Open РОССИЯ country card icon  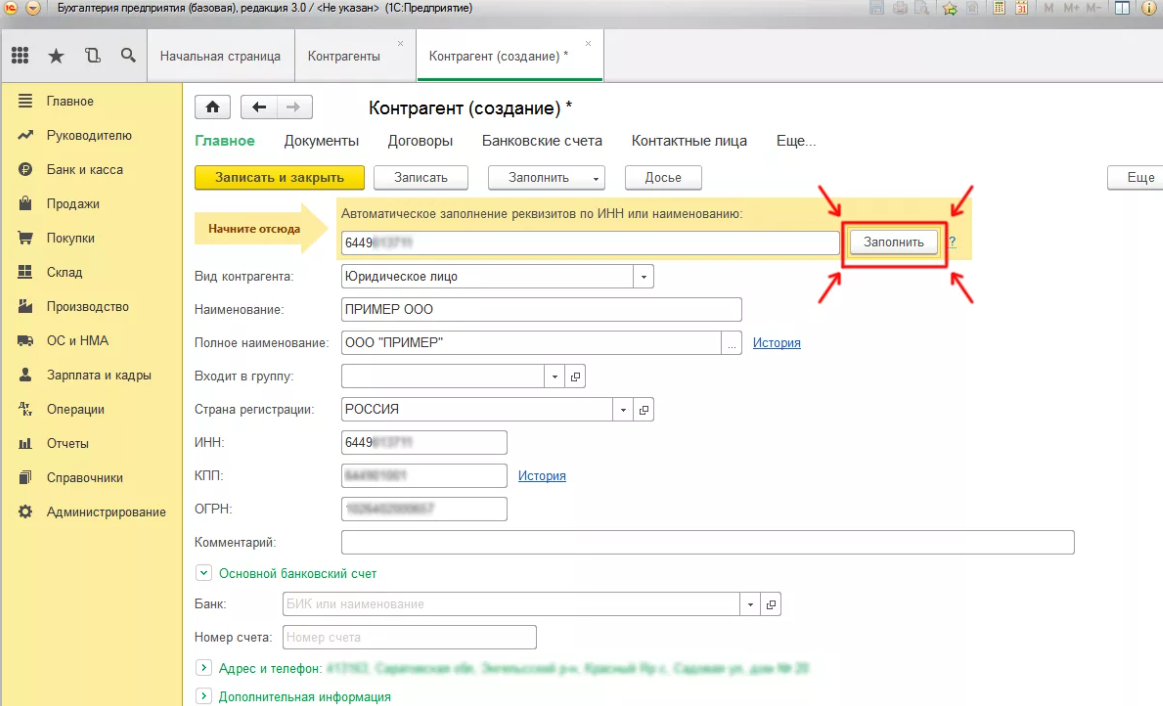[x=644, y=410]
